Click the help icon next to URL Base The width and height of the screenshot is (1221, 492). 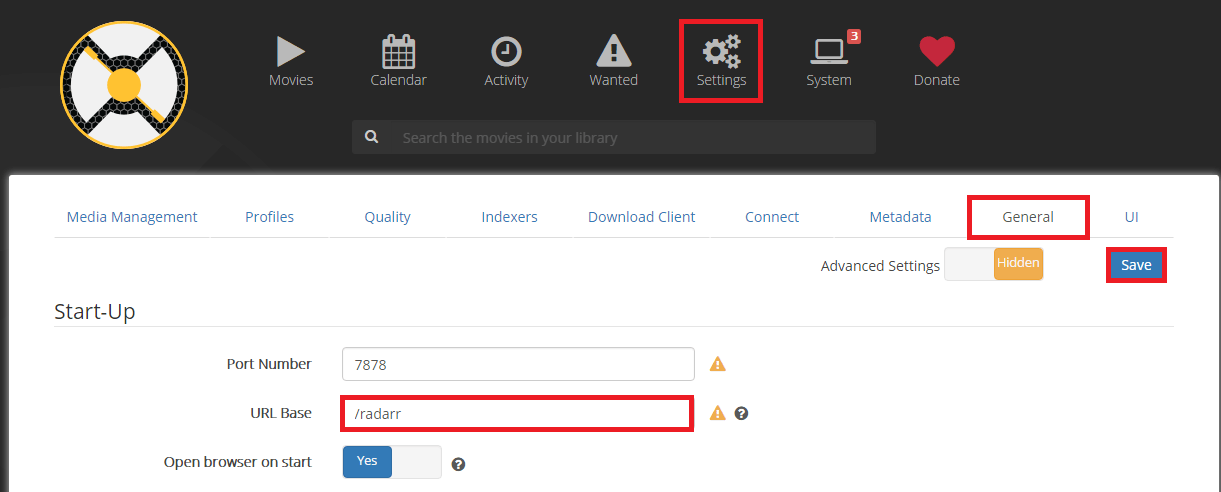tap(742, 413)
